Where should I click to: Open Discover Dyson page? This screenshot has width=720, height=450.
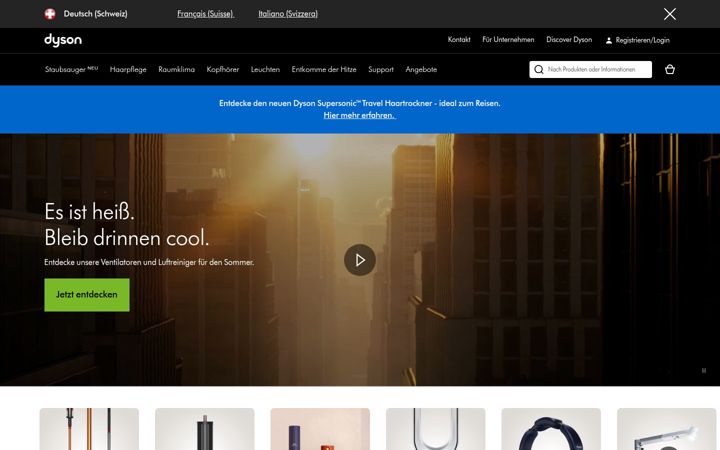(x=569, y=39)
